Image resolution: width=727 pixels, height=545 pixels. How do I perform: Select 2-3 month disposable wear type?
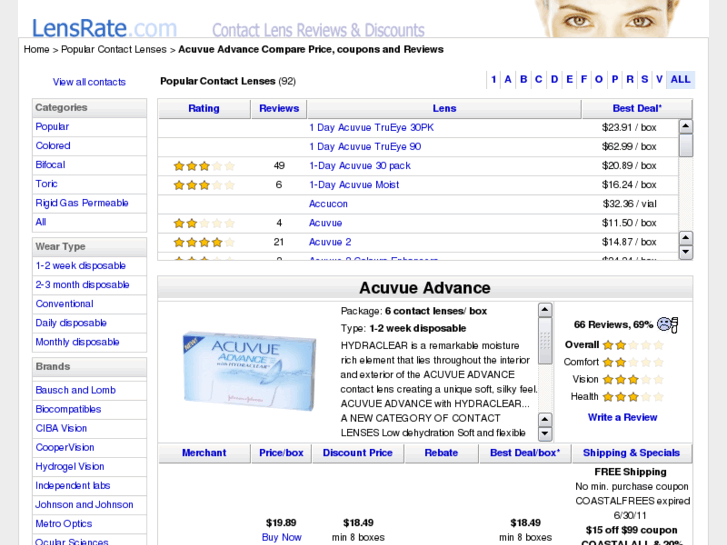(82, 285)
